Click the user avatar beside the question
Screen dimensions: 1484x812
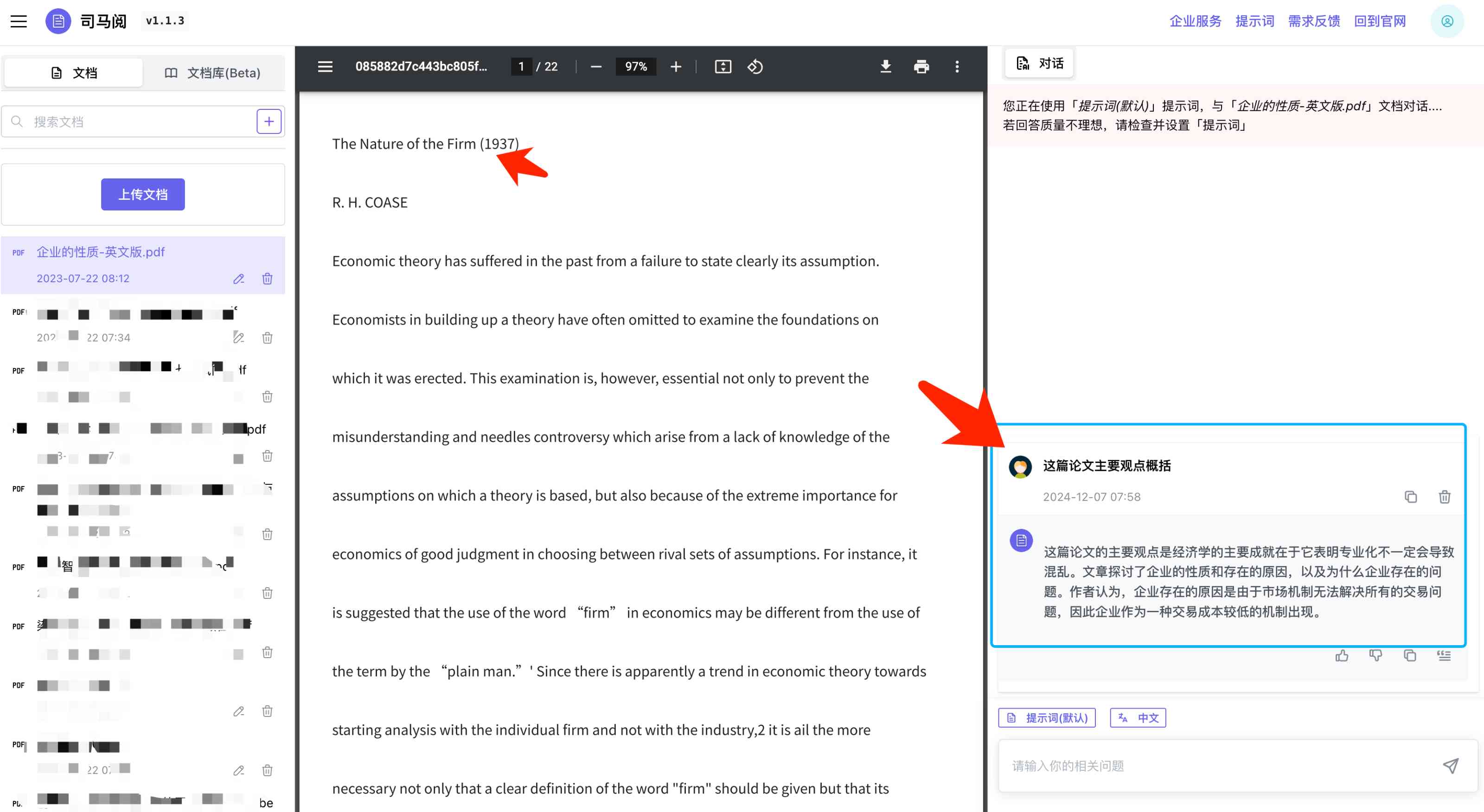[1020, 466]
